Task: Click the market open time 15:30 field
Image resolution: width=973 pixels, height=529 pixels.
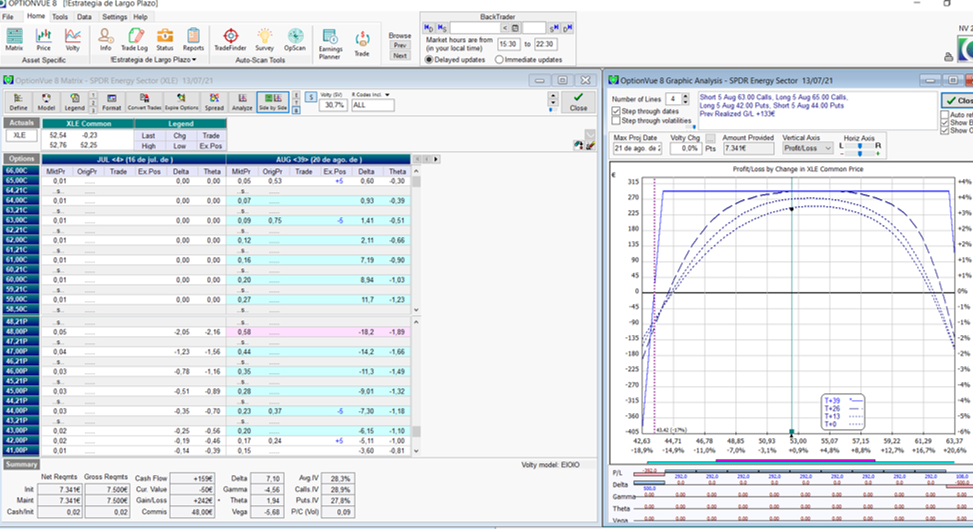Action: [x=508, y=44]
